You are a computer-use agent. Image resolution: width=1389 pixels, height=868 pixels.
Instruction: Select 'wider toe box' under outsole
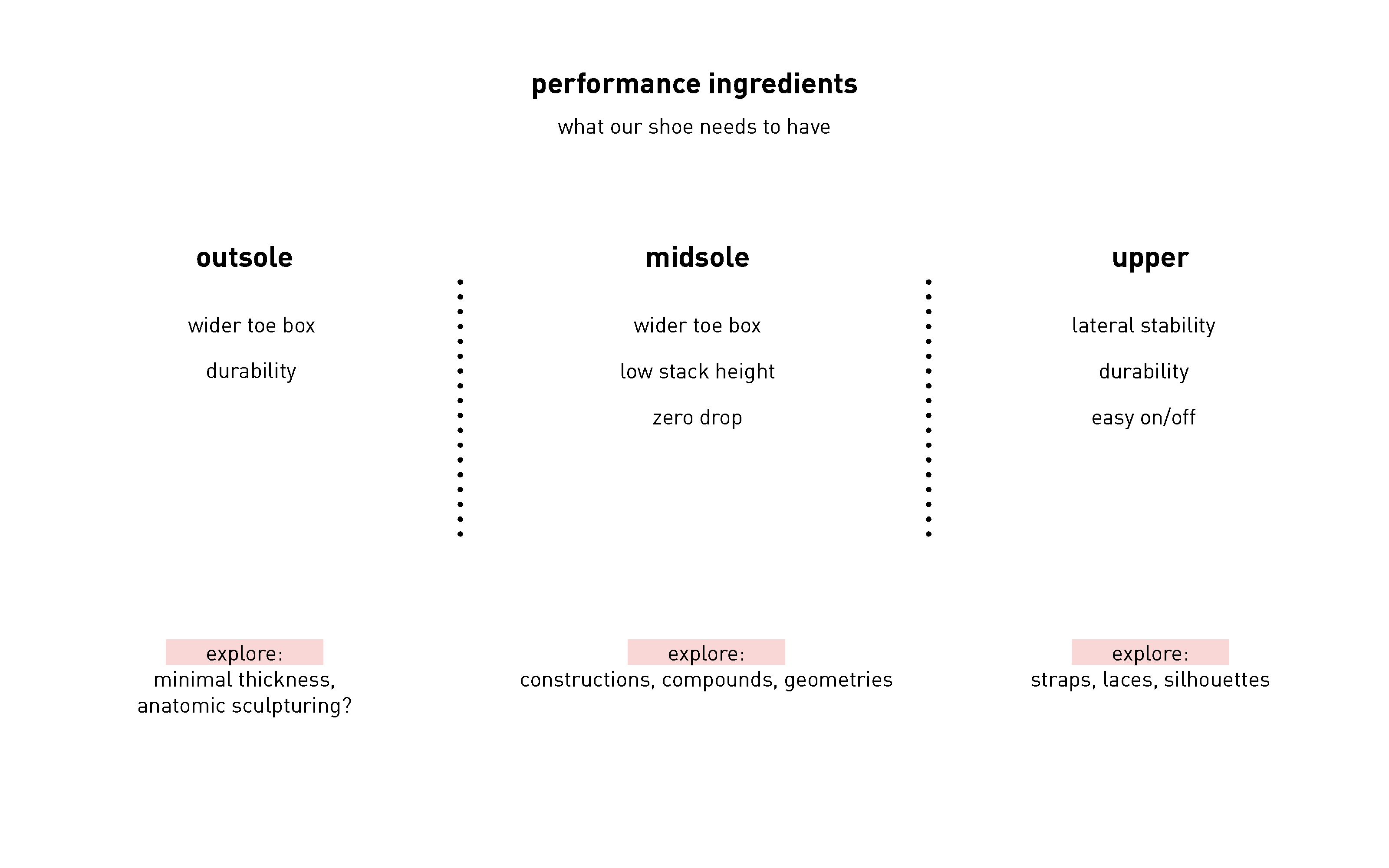tap(251, 325)
